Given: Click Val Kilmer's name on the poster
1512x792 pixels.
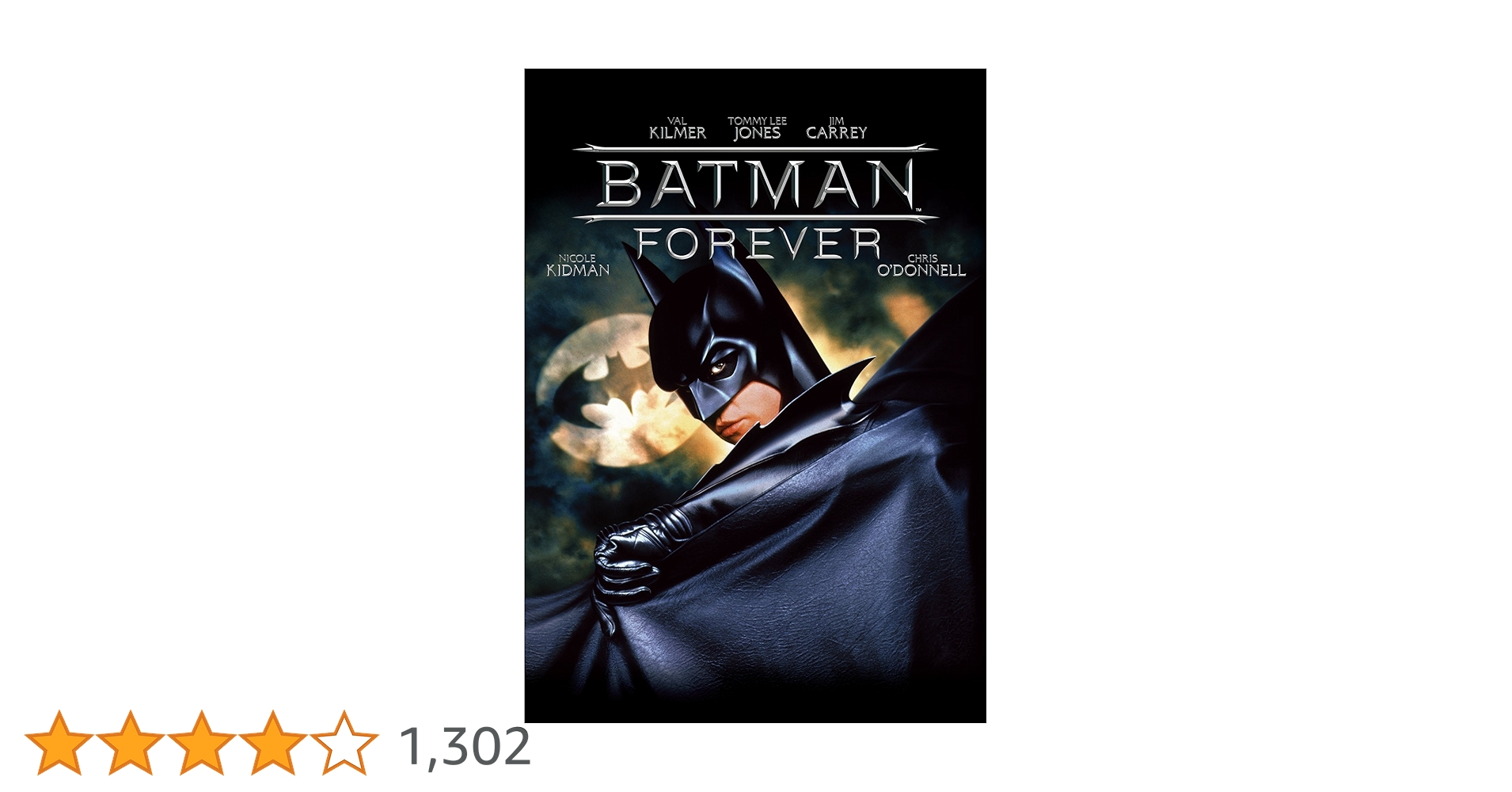Looking at the screenshot, I should pos(678,128).
